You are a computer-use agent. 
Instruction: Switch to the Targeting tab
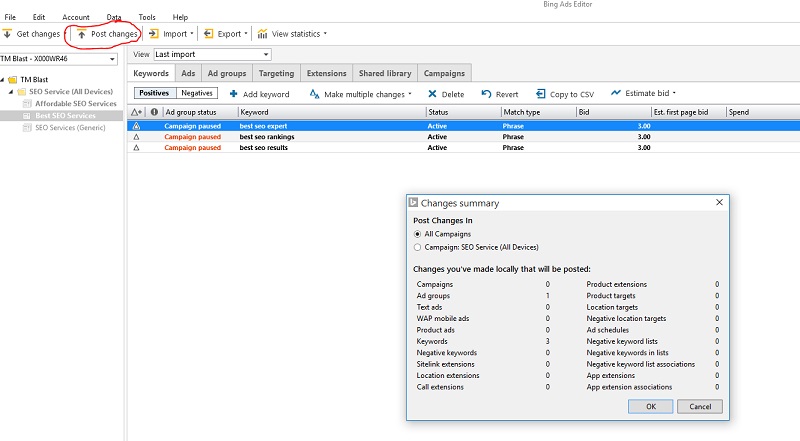coord(277,73)
